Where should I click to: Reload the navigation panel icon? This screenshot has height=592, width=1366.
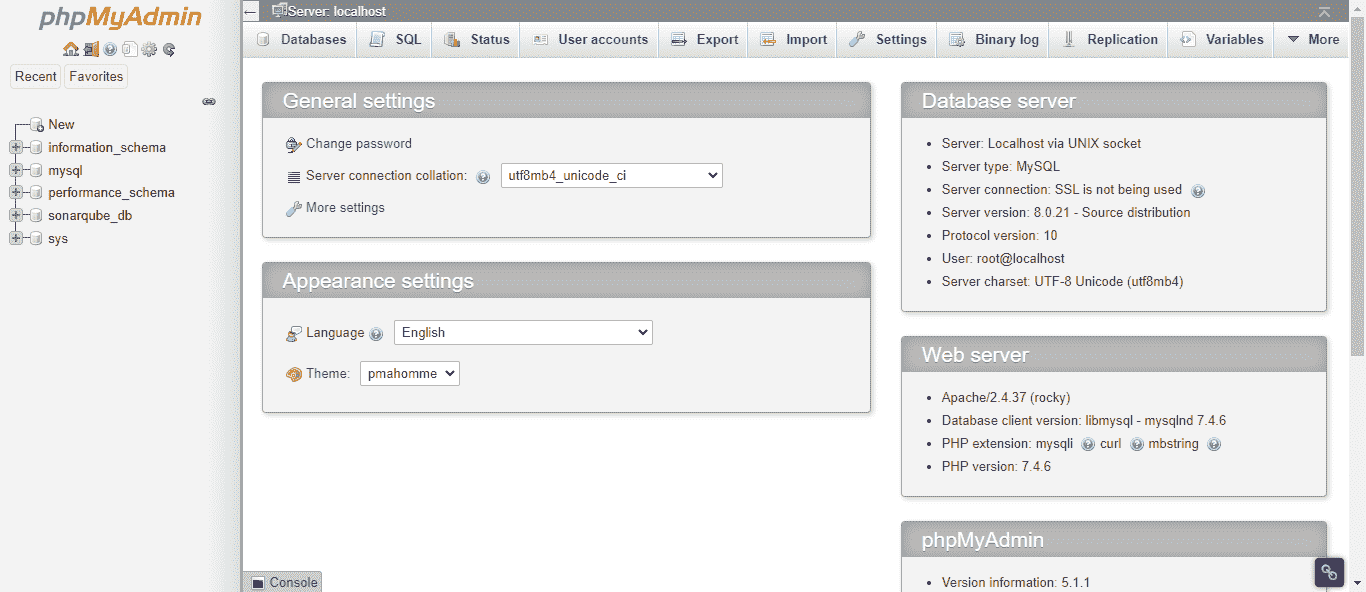pyautogui.click(x=169, y=49)
